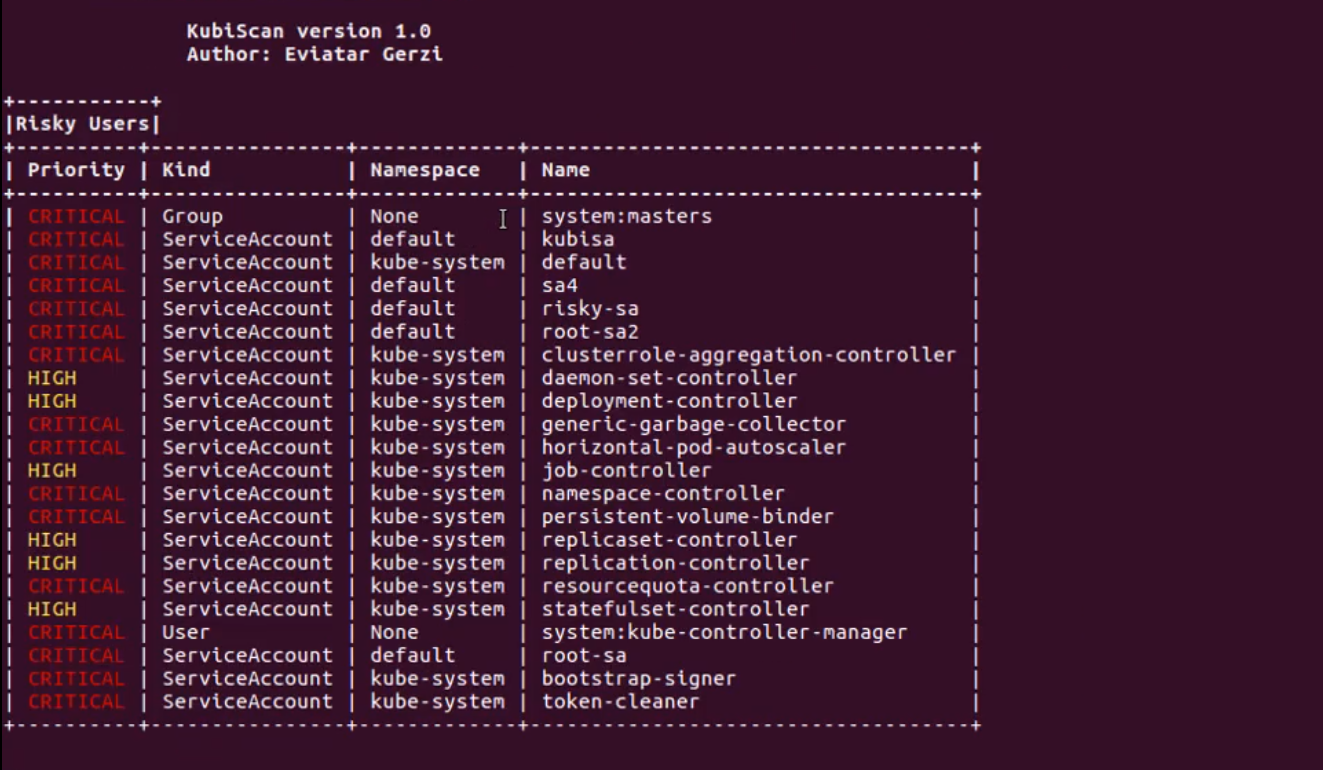Click the User kind cell

tap(186, 632)
